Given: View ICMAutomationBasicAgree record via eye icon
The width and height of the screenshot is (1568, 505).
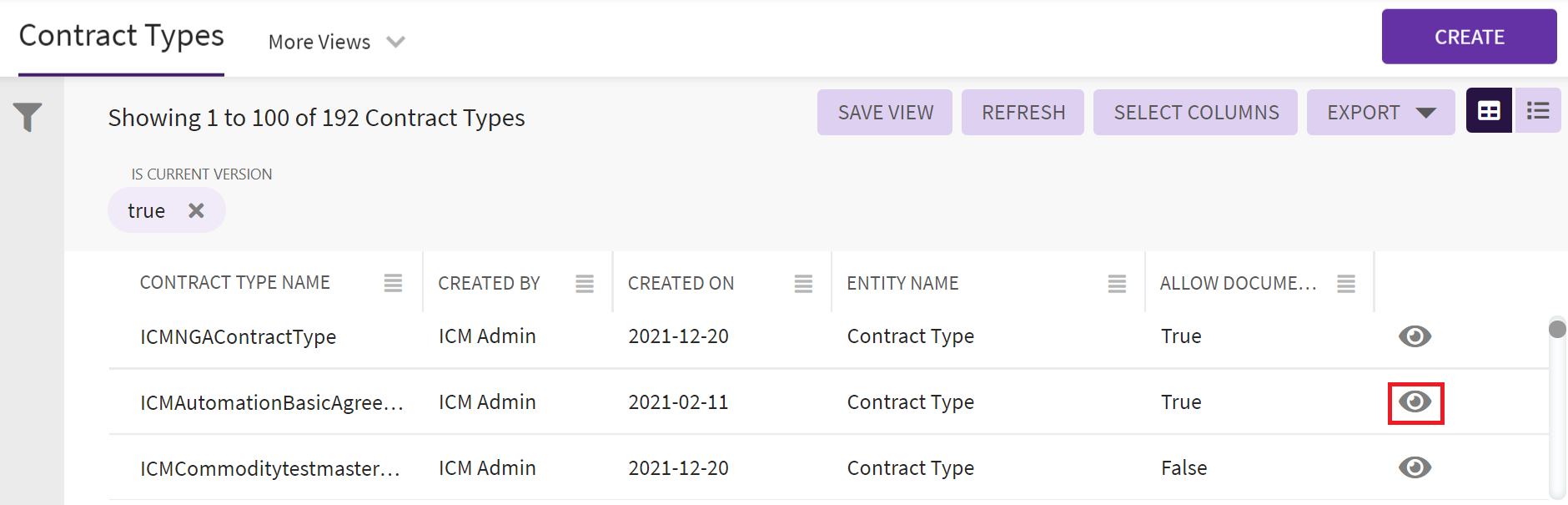Looking at the screenshot, I should pos(1415,402).
